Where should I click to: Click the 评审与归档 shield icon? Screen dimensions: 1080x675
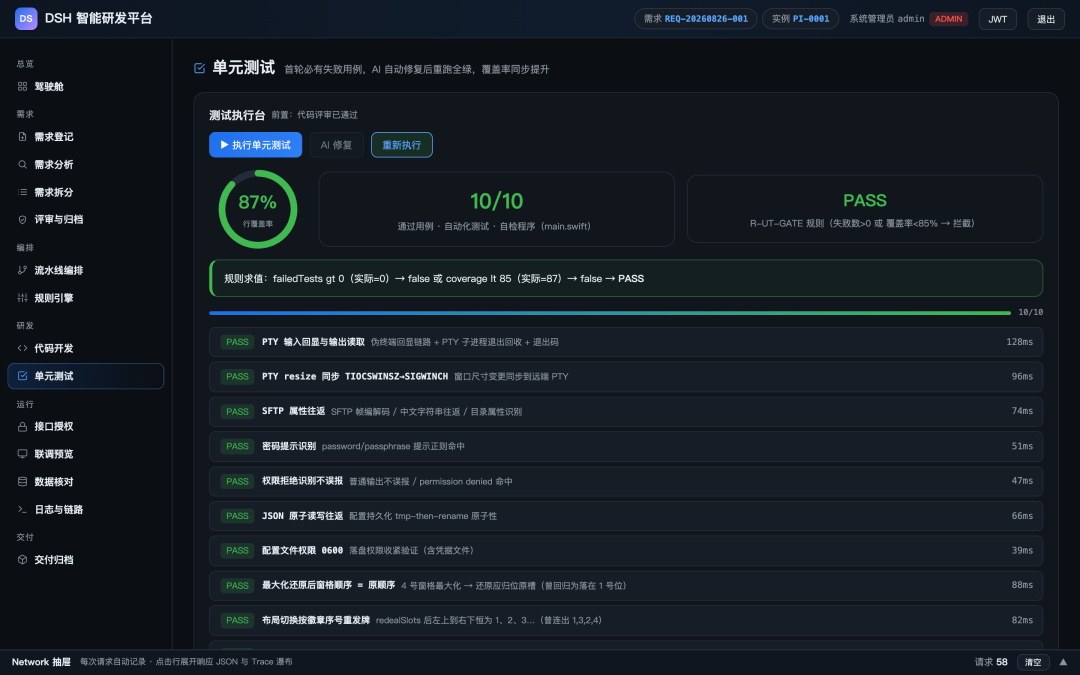click(x=22, y=219)
